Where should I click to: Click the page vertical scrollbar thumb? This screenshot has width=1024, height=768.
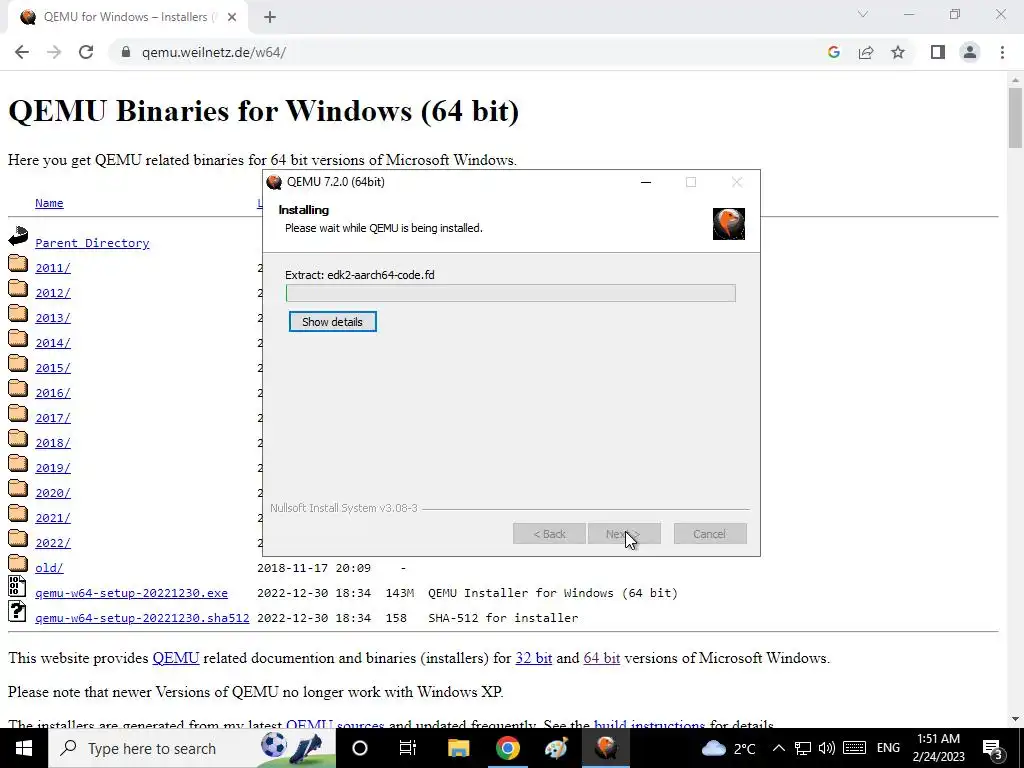1015,118
